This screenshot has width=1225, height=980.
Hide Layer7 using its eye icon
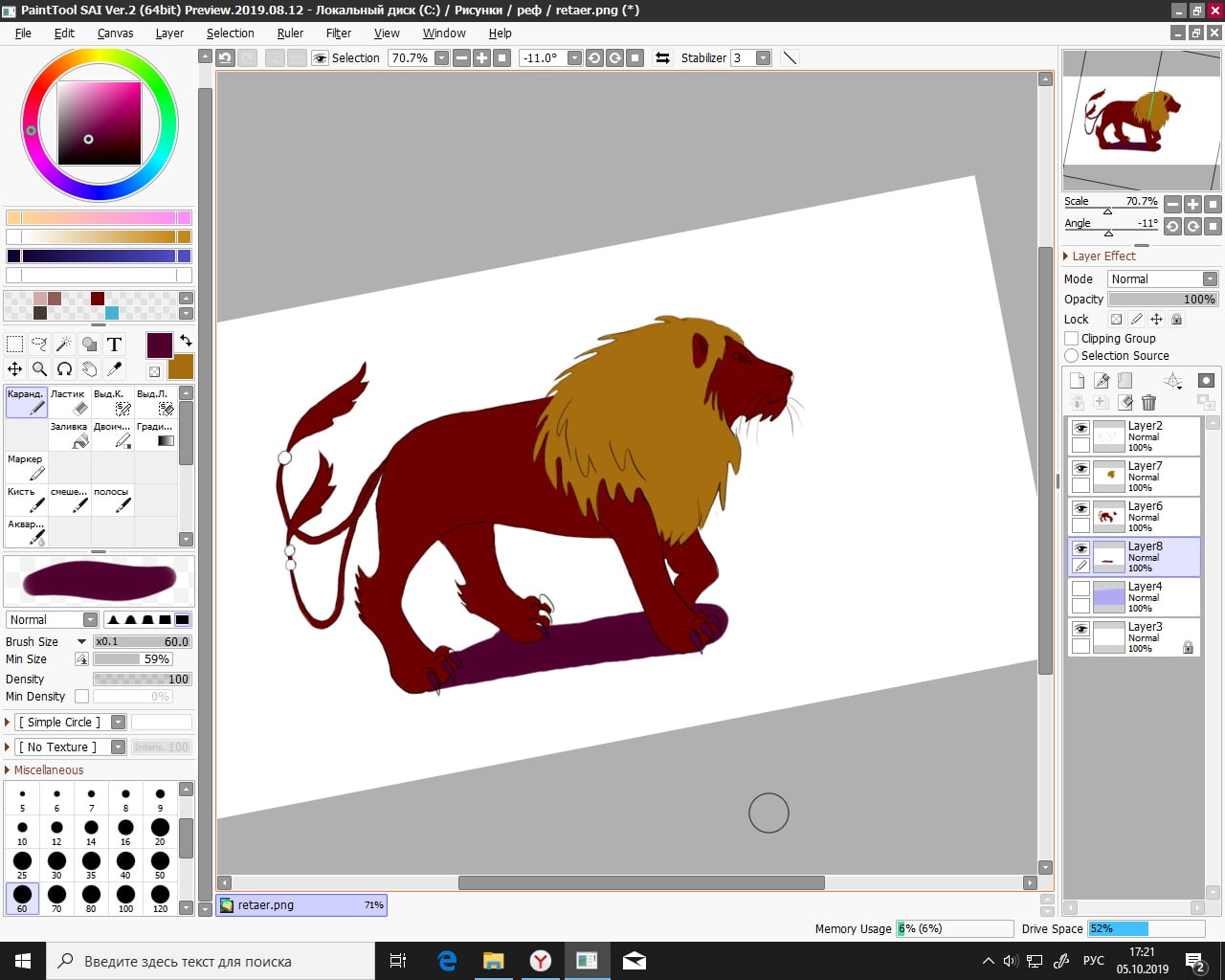coord(1080,468)
